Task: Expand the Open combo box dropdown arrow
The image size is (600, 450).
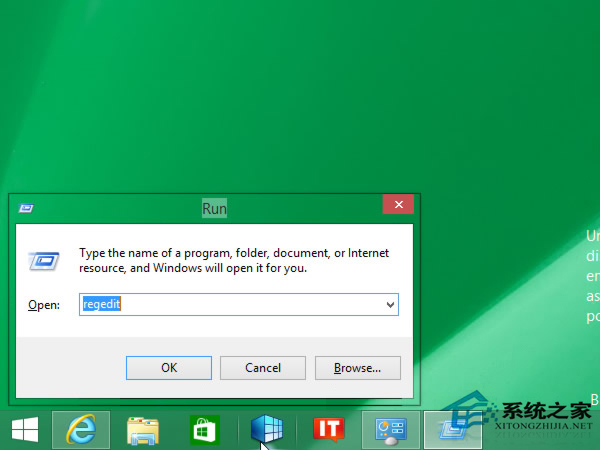Action: (390, 304)
